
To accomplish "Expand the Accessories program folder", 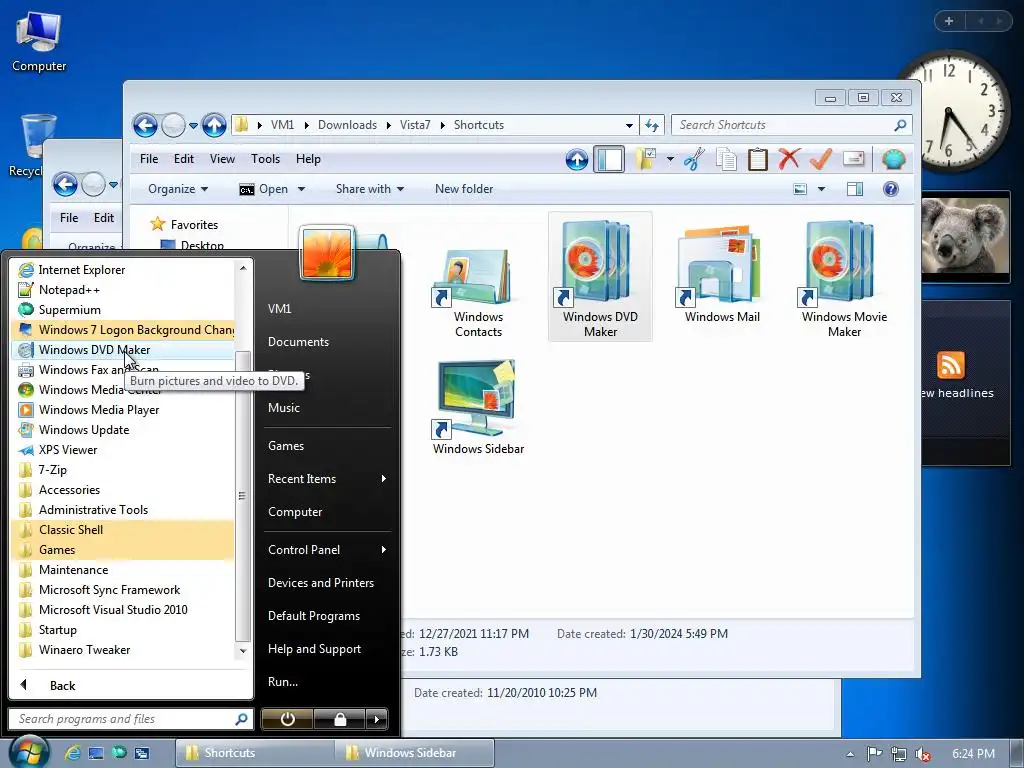I will coord(123,490).
